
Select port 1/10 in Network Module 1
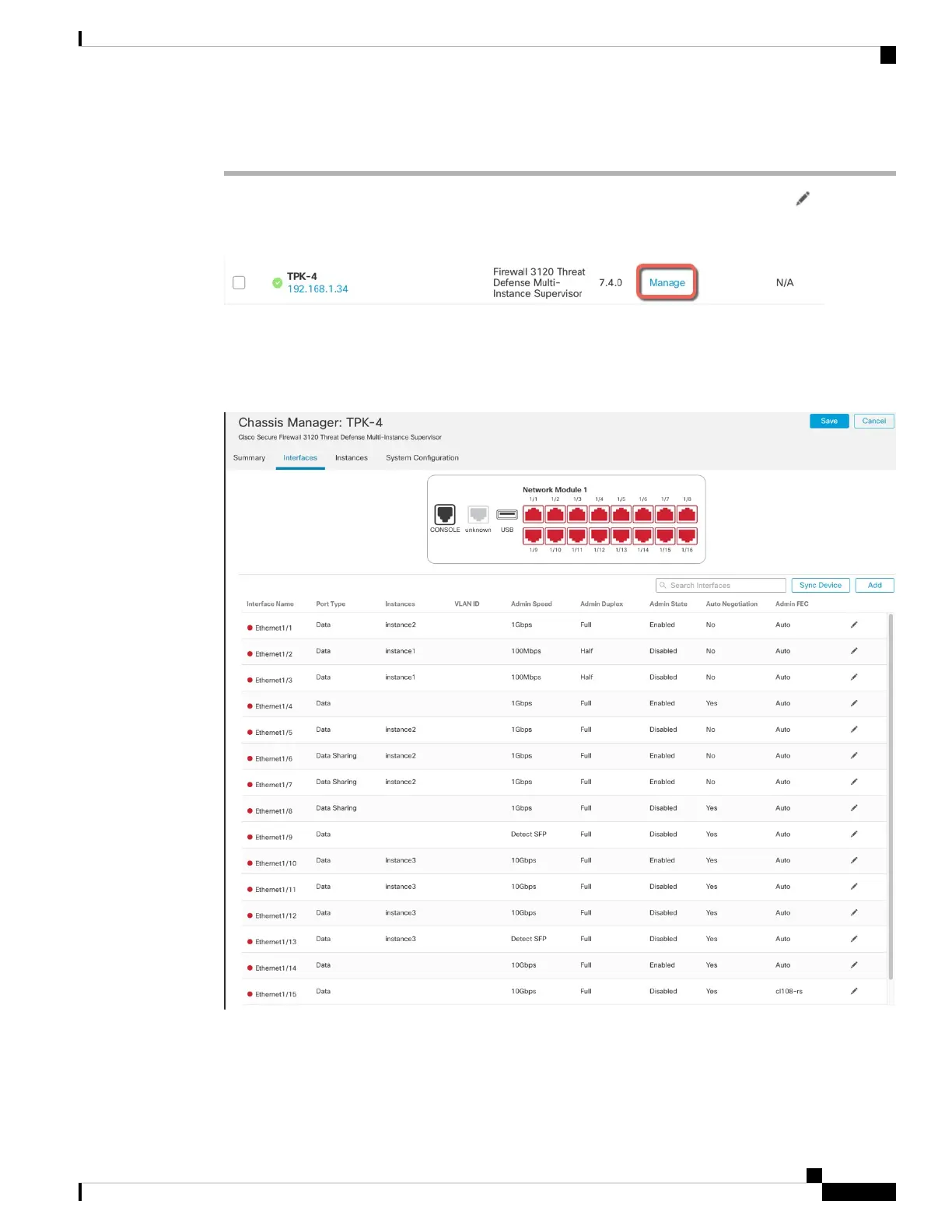(555, 536)
